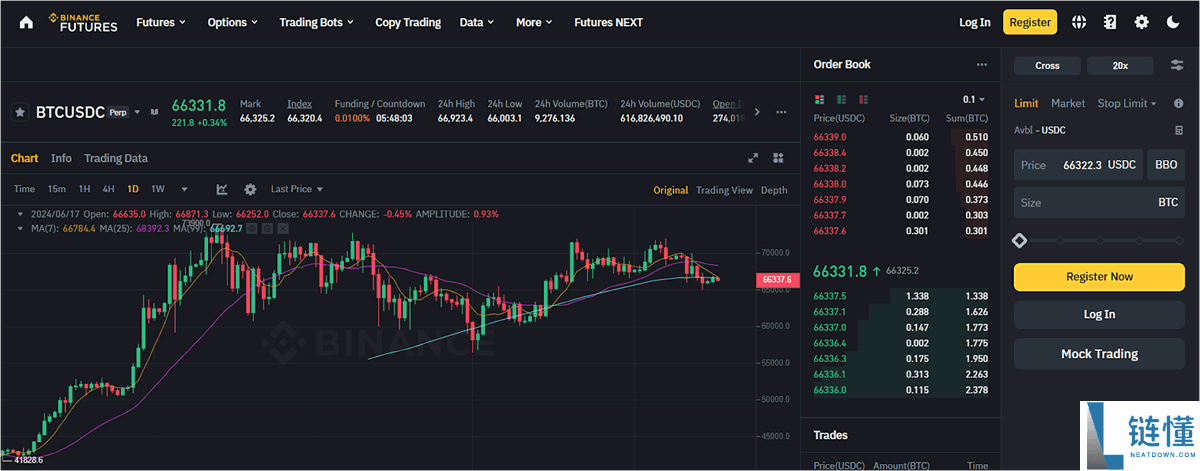Open the MA indicator settings icon
The width and height of the screenshot is (1200, 471).
click(x=267, y=228)
